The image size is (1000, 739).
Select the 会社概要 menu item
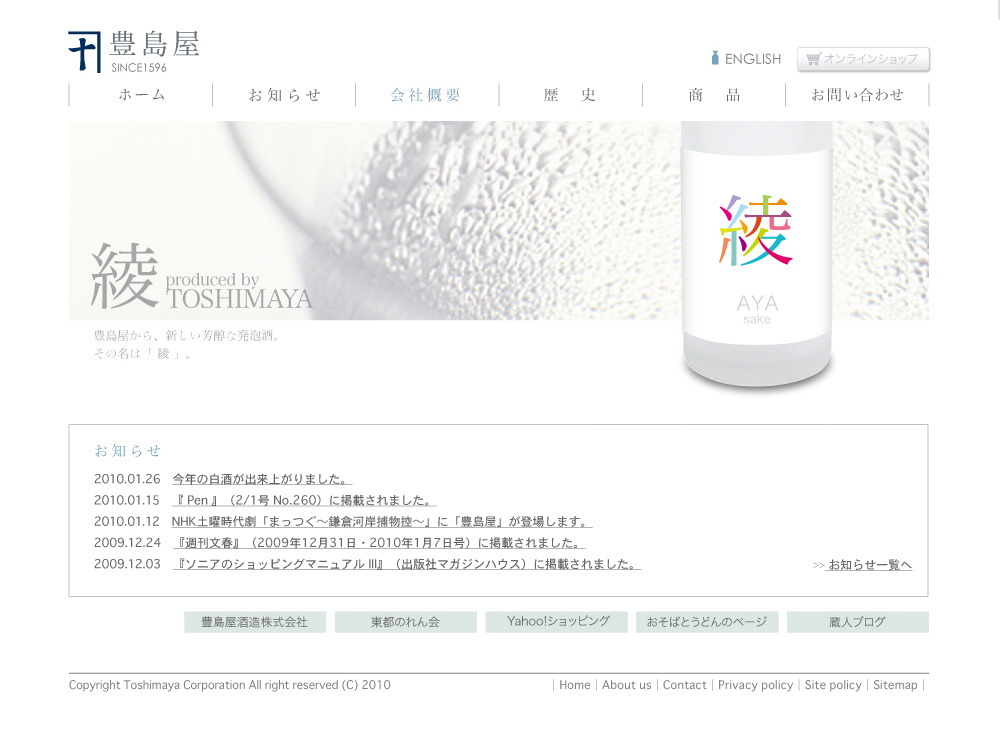click(x=425, y=95)
